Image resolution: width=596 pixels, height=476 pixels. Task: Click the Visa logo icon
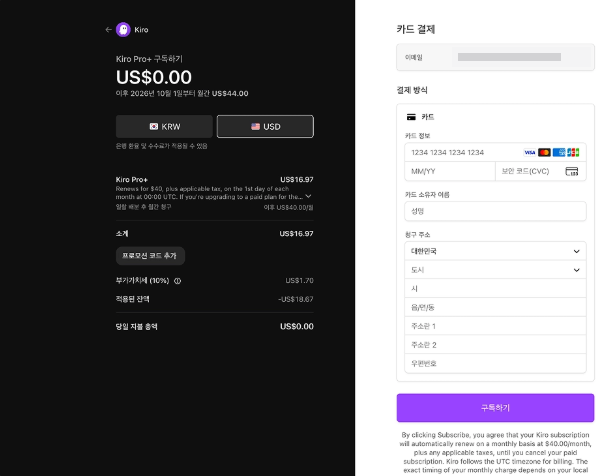(x=529, y=152)
